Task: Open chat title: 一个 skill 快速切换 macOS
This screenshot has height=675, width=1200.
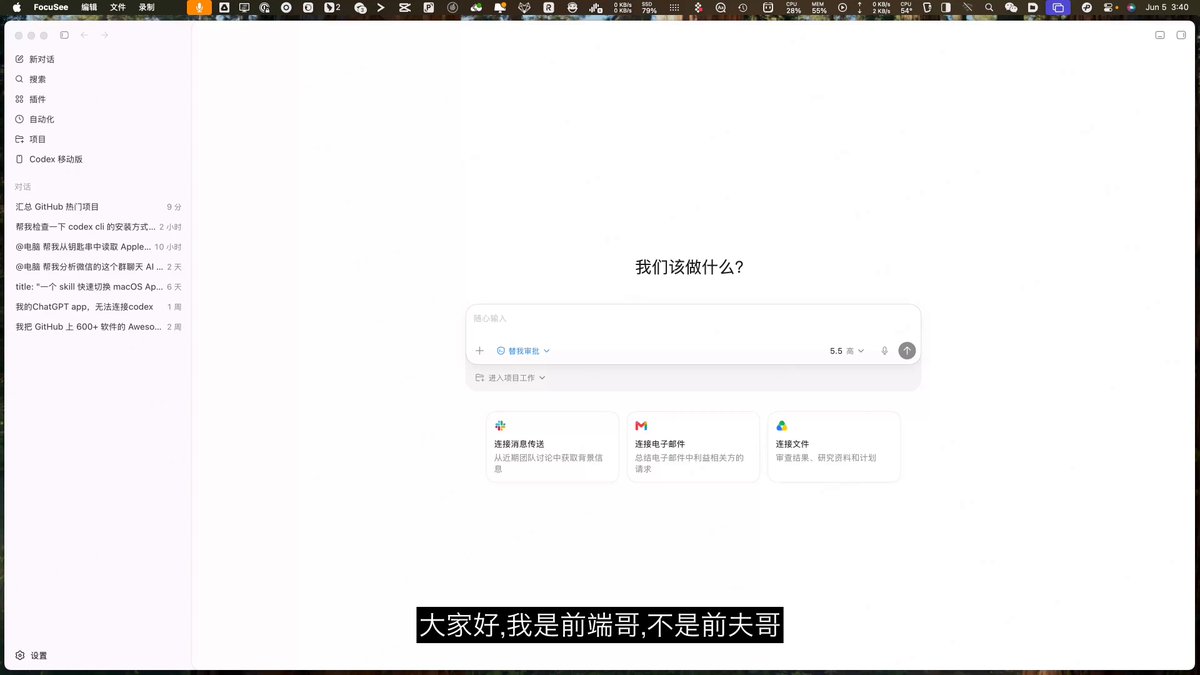Action: 98,287
